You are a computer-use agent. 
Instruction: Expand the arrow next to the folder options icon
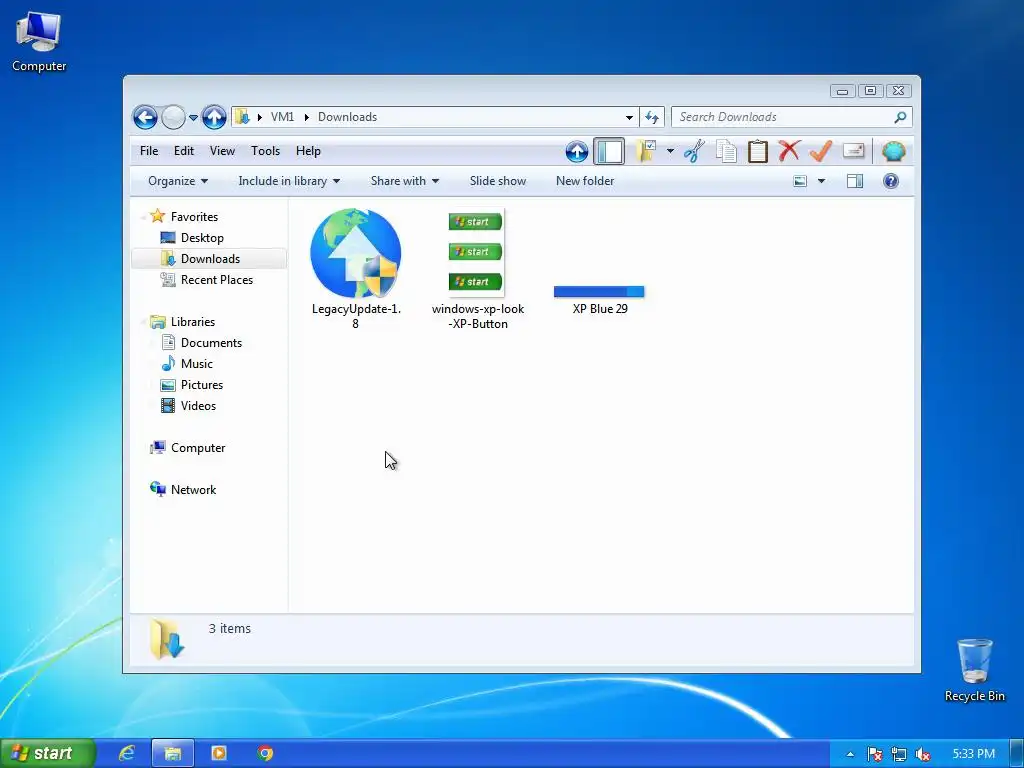[x=670, y=152]
